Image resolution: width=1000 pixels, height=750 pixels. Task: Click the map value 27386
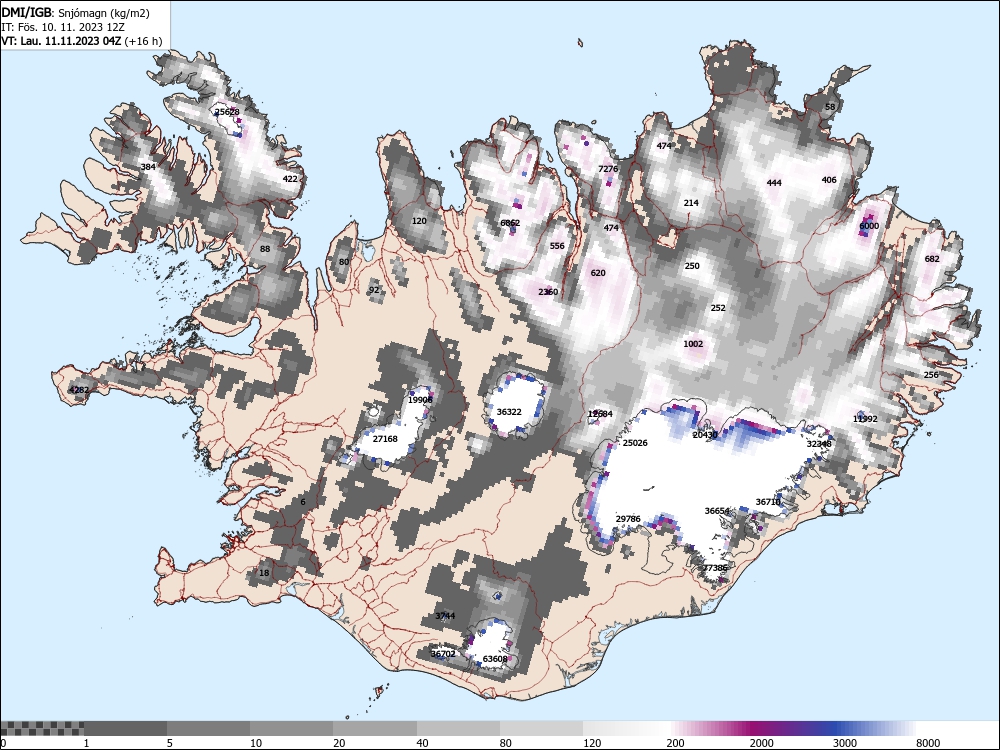[x=715, y=568]
